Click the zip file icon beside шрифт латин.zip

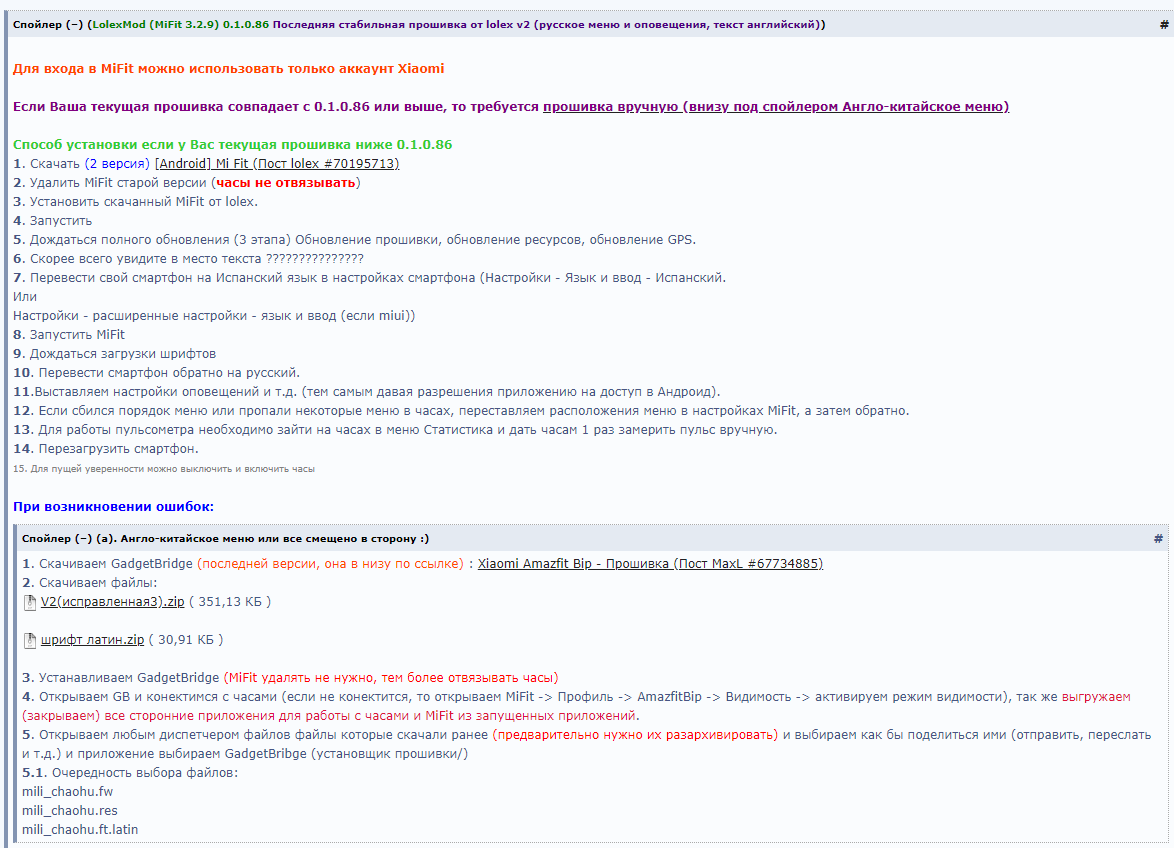pos(30,641)
